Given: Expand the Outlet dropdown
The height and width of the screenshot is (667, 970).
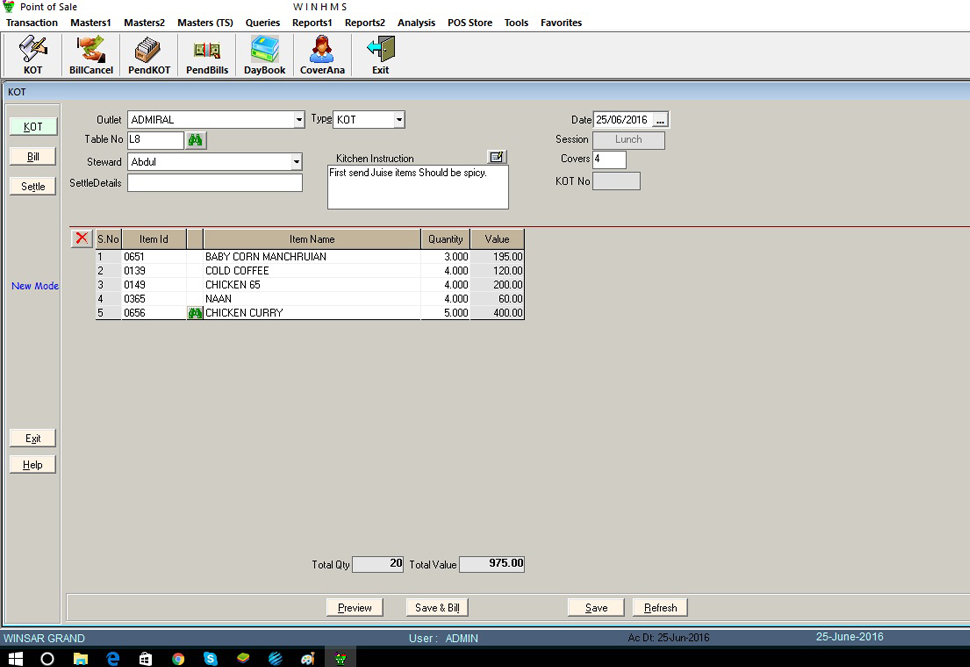Looking at the screenshot, I should [299, 119].
